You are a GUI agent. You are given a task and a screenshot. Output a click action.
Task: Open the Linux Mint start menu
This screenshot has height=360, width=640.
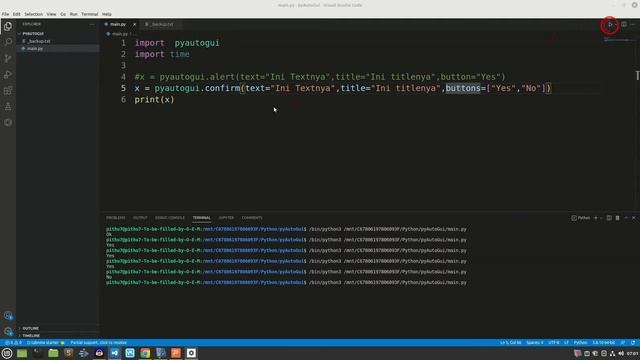coord(7,353)
